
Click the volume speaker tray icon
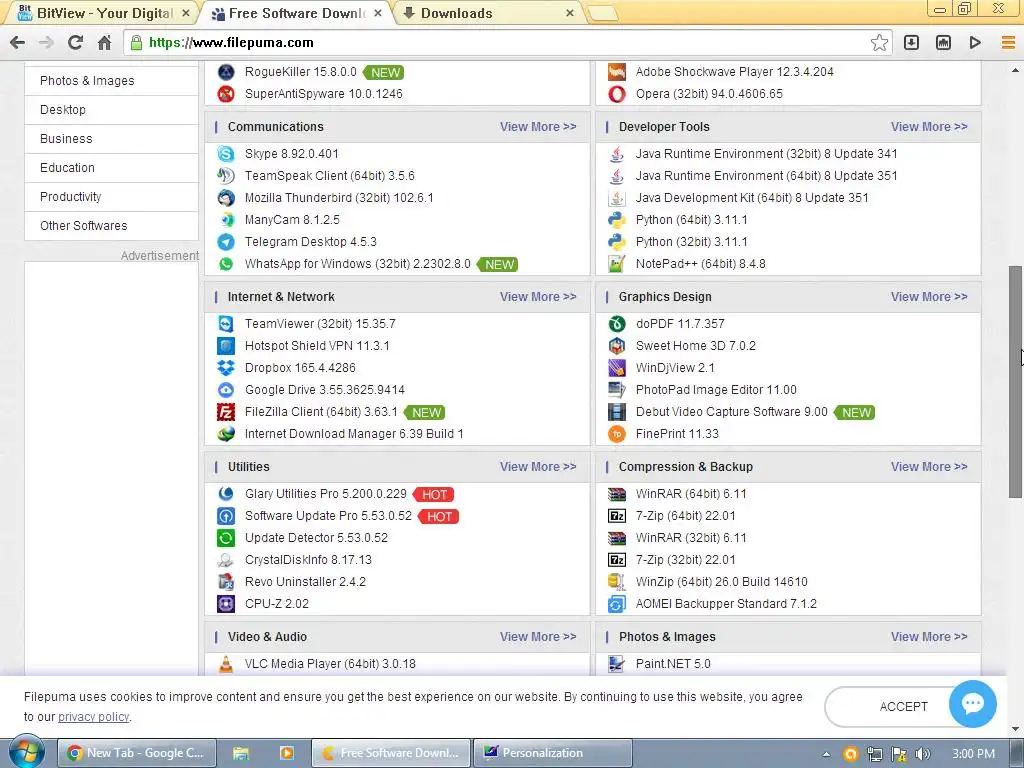click(x=922, y=754)
